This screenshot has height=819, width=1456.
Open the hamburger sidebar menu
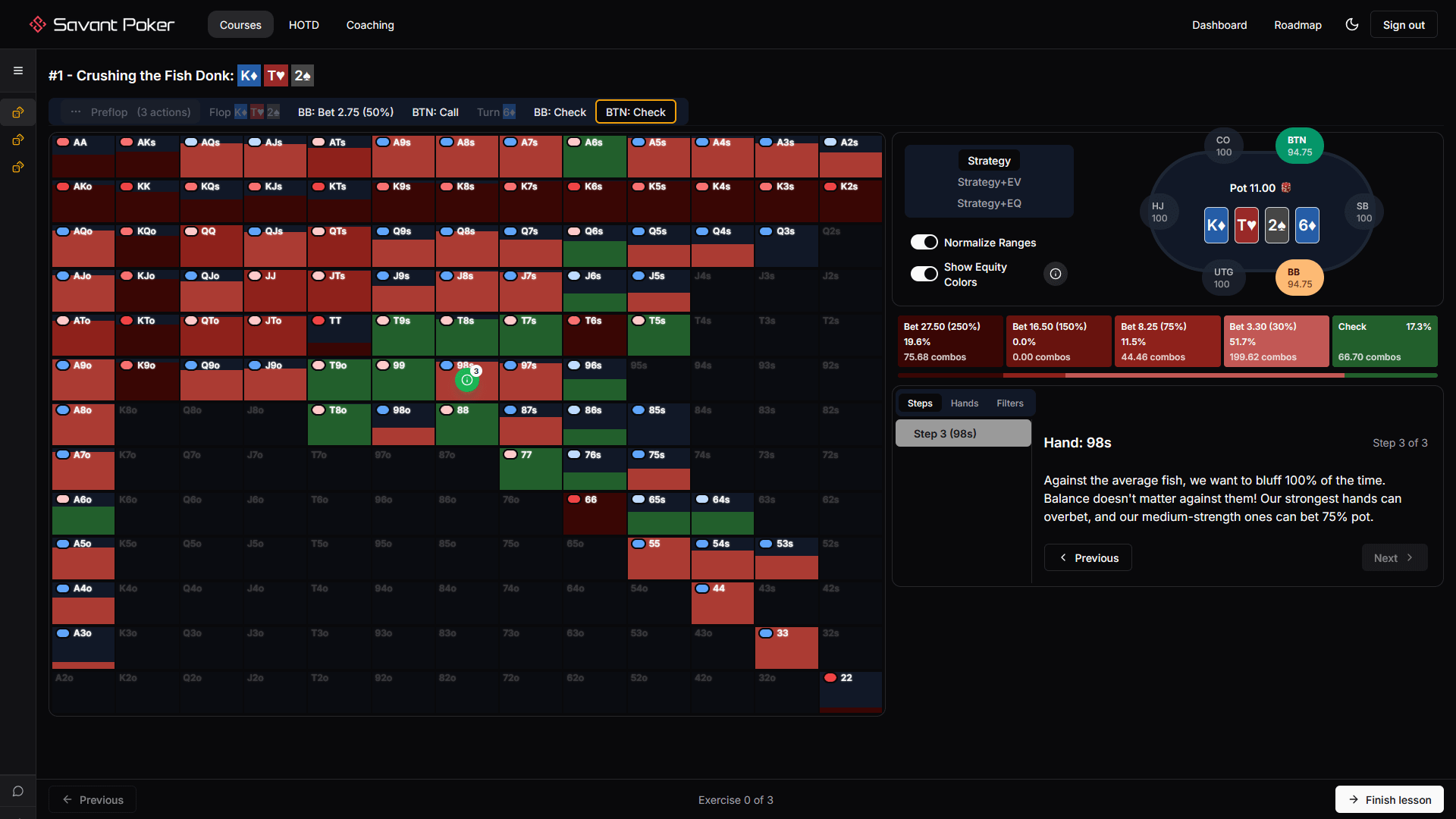(18, 71)
